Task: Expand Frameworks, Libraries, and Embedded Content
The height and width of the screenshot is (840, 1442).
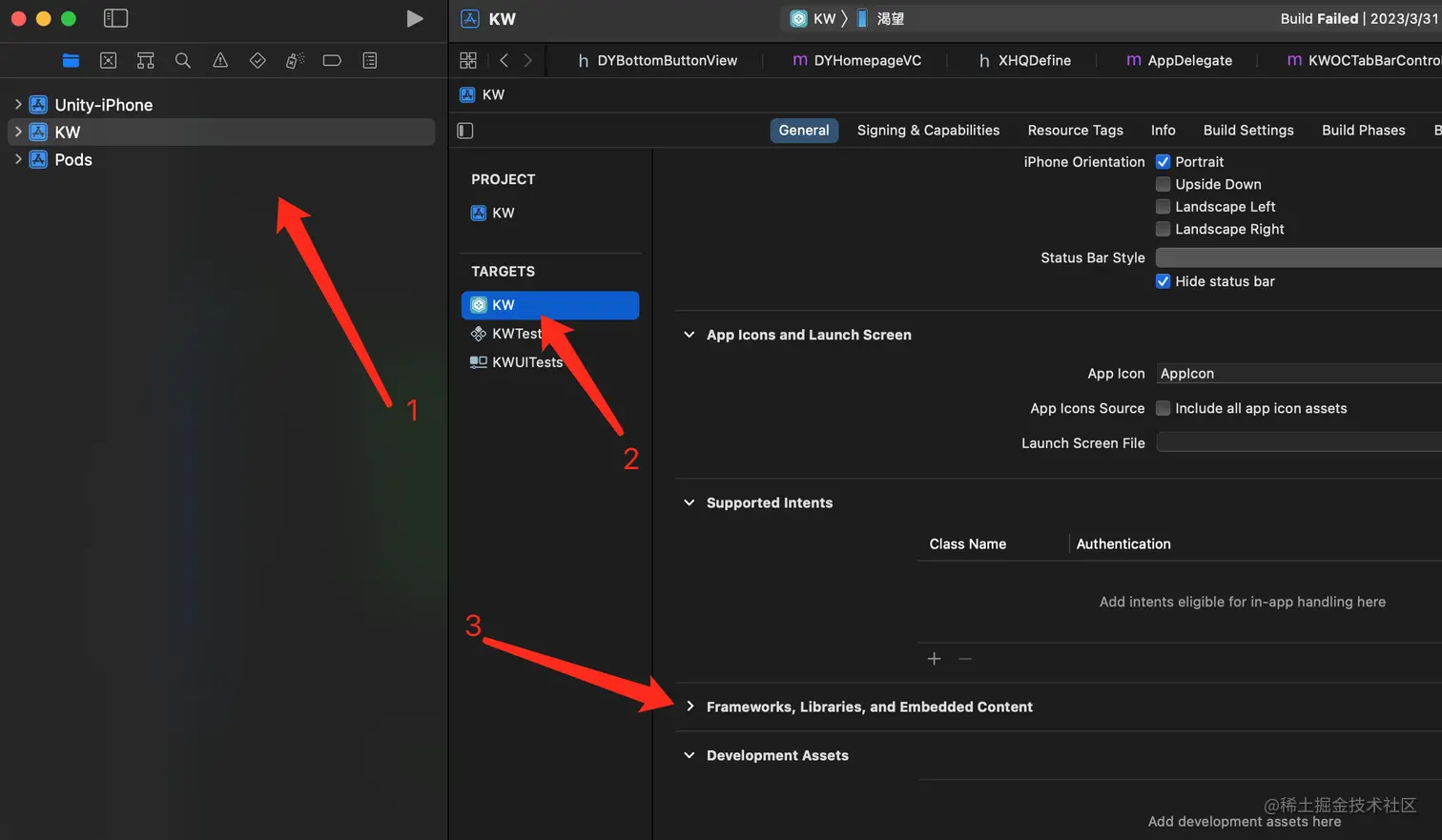Action: [x=690, y=707]
